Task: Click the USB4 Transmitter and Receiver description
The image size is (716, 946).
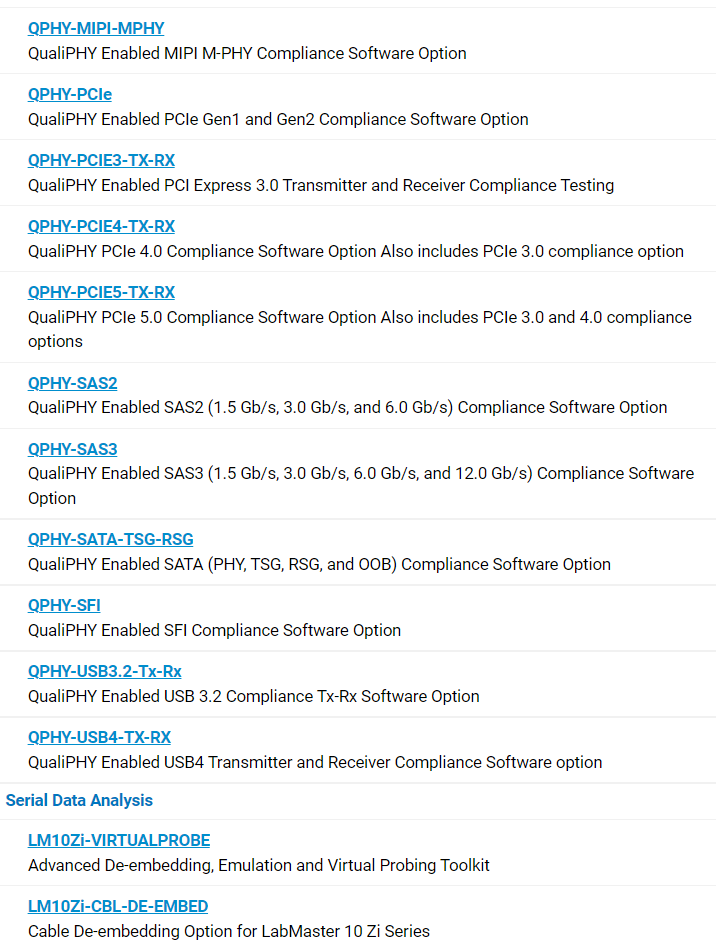Action: pyautogui.click(x=315, y=763)
